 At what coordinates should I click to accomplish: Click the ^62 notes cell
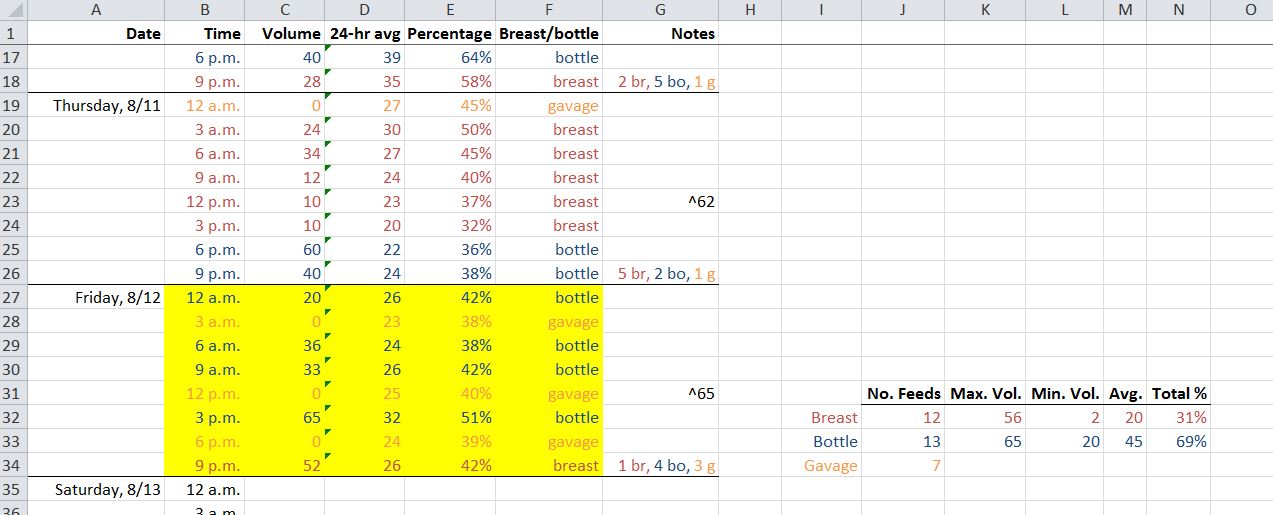[660, 202]
